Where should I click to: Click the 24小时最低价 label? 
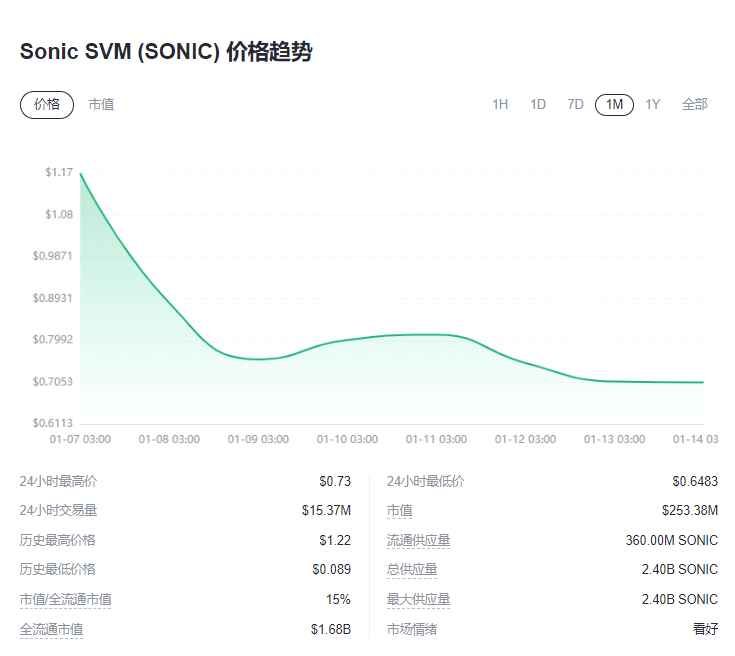(425, 482)
